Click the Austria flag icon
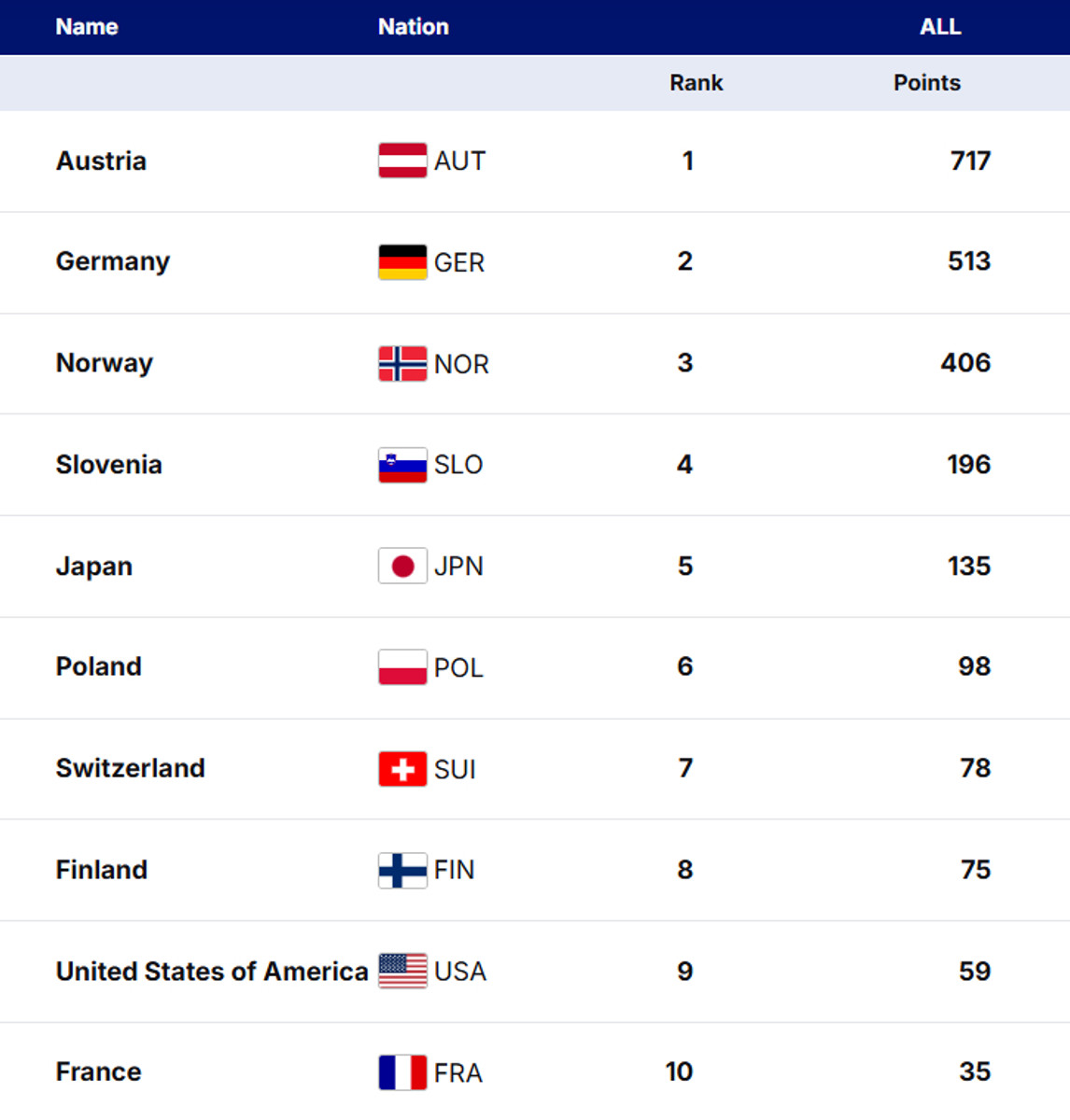The width and height of the screenshot is (1070, 1120). click(402, 161)
